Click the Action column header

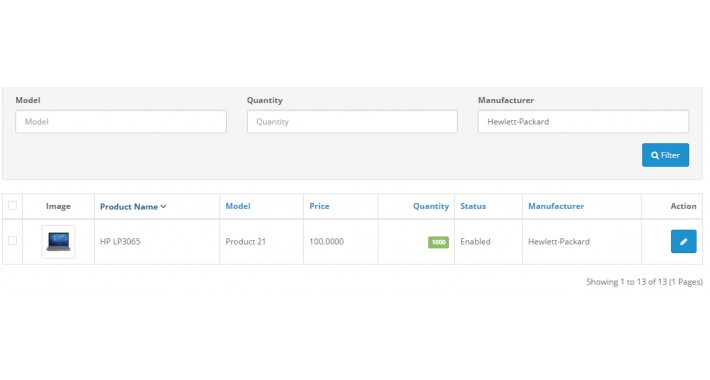point(683,206)
